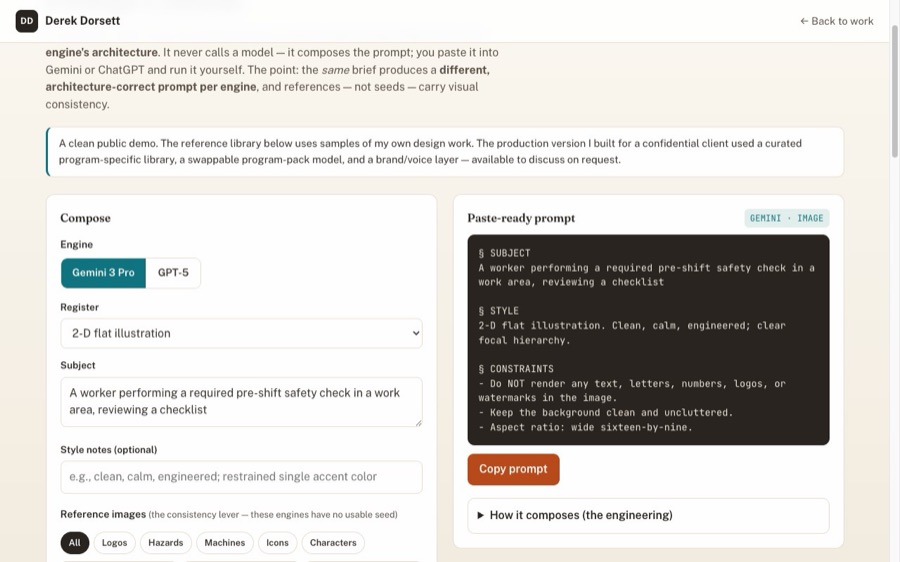Click the Aspect ratio constraint line
The image size is (900, 562).
585,428
